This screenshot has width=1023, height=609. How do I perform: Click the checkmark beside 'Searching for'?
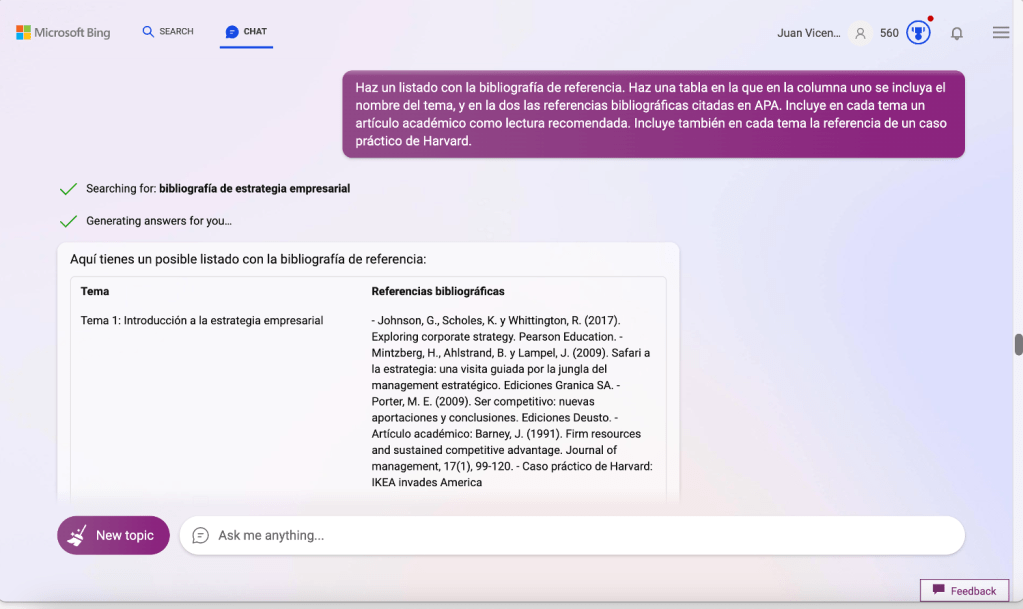pyautogui.click(x=68, y=189)
